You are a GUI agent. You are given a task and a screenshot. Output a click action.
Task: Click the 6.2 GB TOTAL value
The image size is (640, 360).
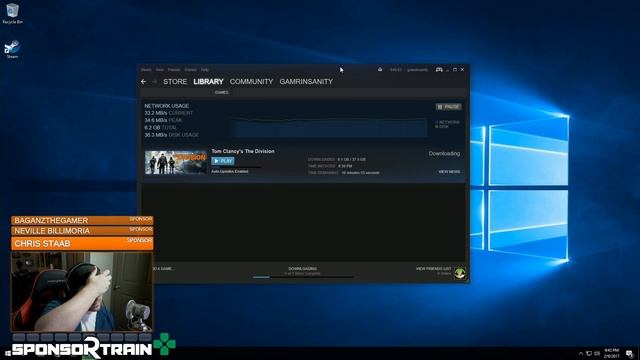coord(161,128)
